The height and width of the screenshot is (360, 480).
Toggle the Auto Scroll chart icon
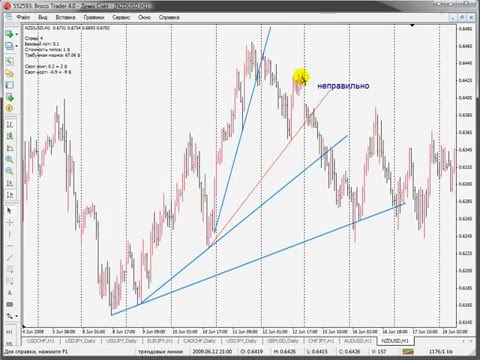point(10,183)
